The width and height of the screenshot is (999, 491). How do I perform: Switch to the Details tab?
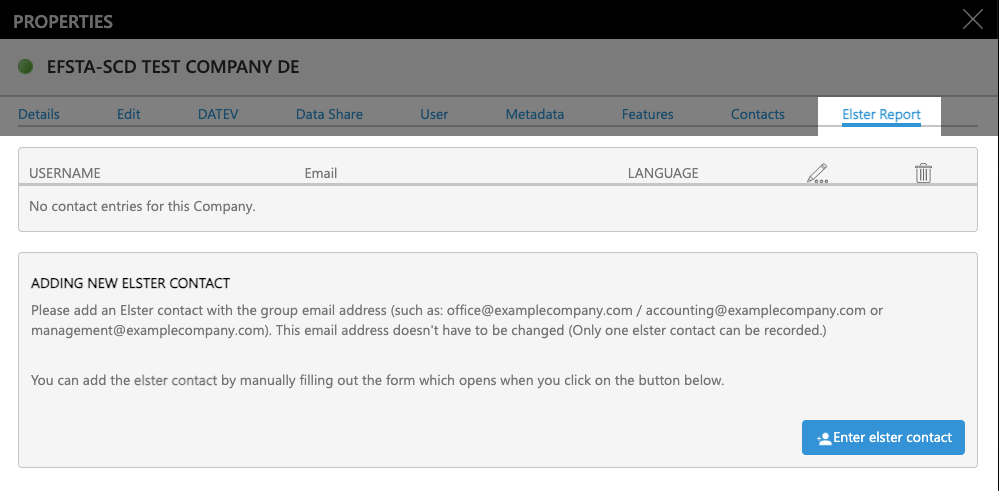[39, 114]
